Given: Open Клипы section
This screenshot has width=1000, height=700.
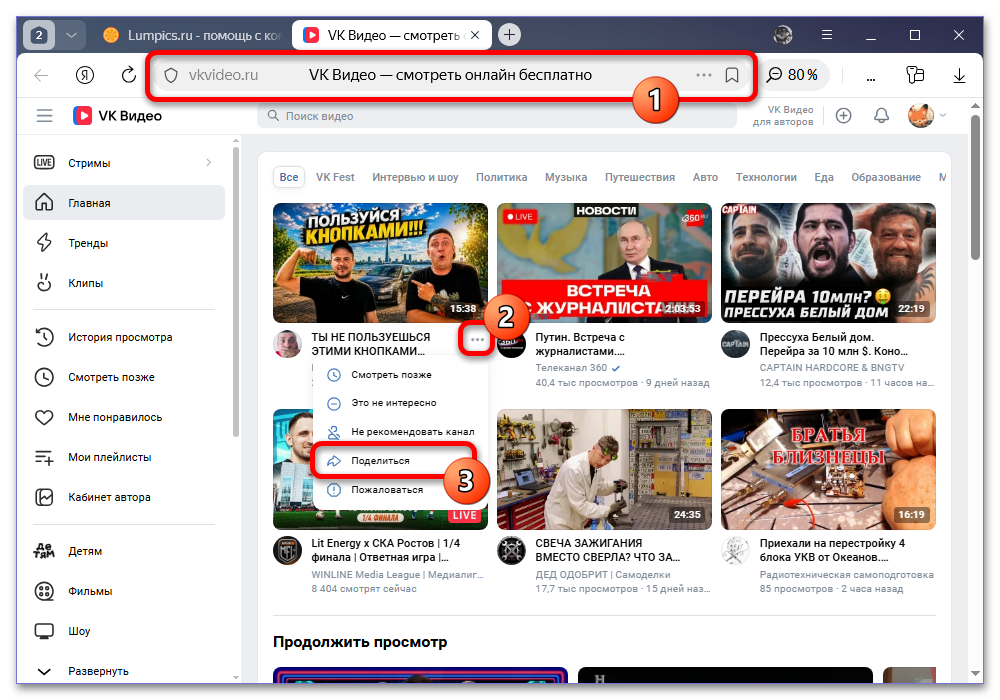Looking at the screenshot, I should [x=124, y=283].
